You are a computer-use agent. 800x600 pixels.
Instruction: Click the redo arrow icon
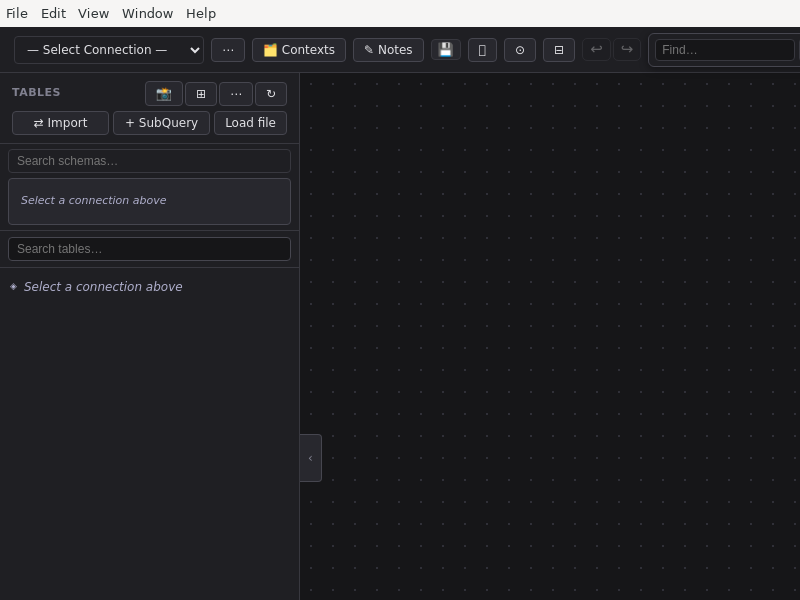627,49
